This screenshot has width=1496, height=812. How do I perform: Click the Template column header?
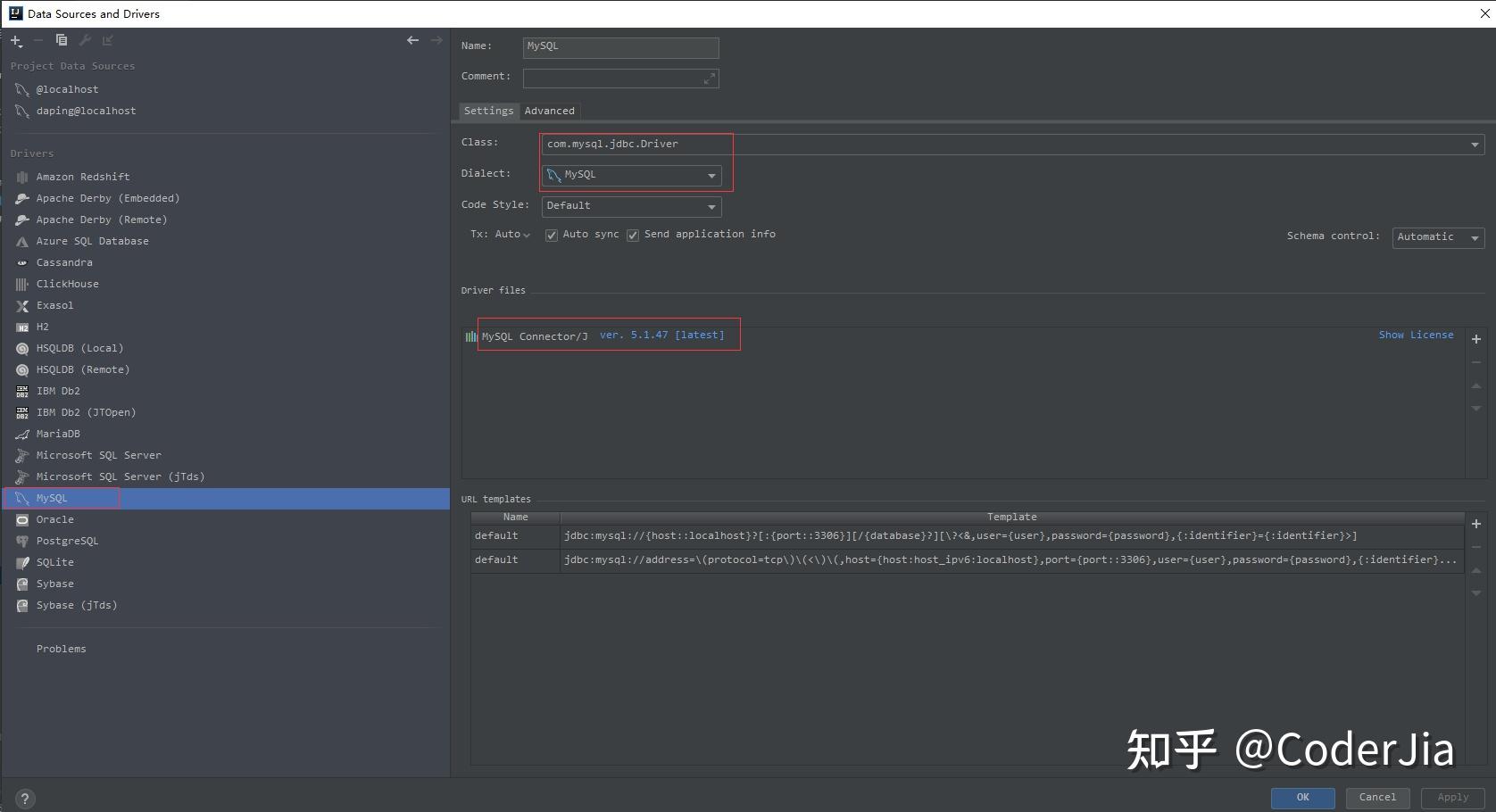[1012, 518]
